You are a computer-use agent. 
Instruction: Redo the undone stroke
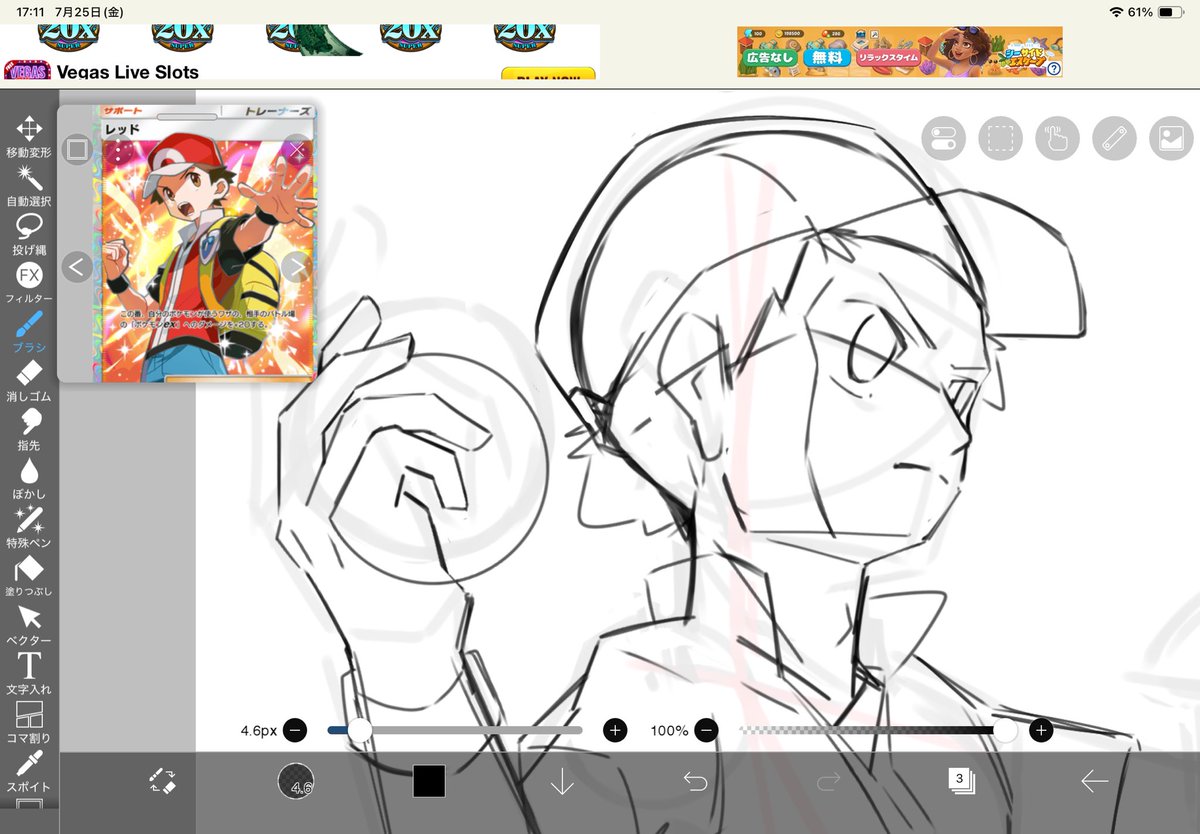coord(828,781)
